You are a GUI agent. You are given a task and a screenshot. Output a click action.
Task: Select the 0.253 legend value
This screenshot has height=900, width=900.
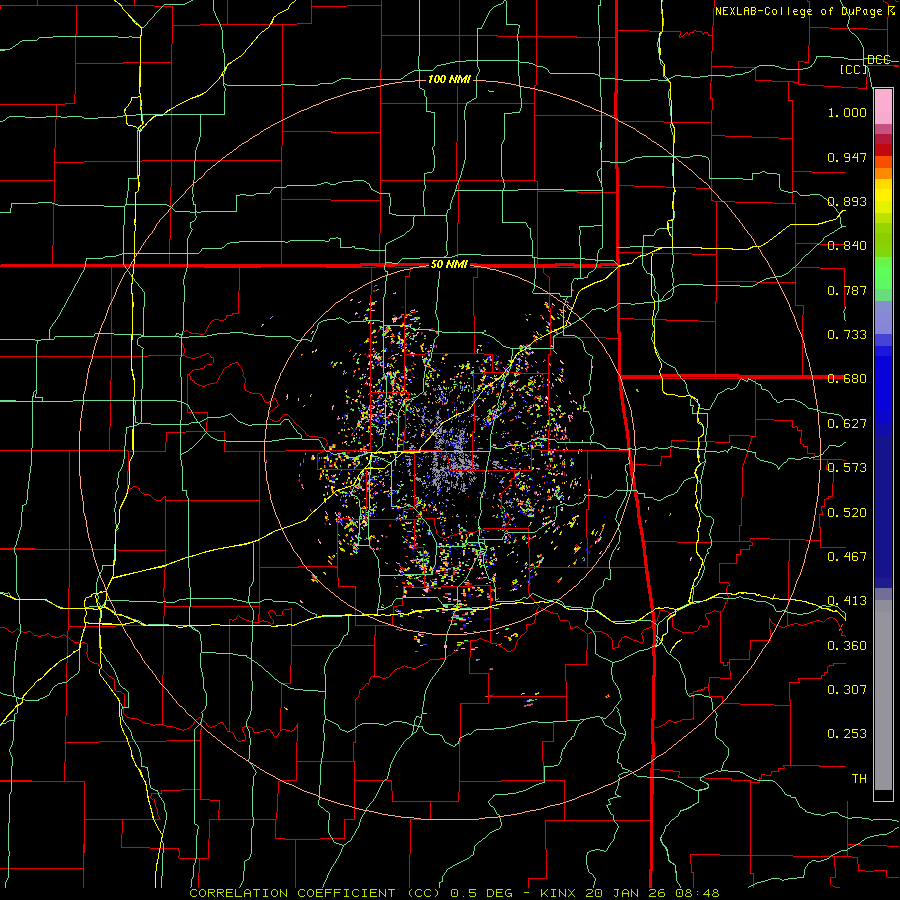[847, 734]
